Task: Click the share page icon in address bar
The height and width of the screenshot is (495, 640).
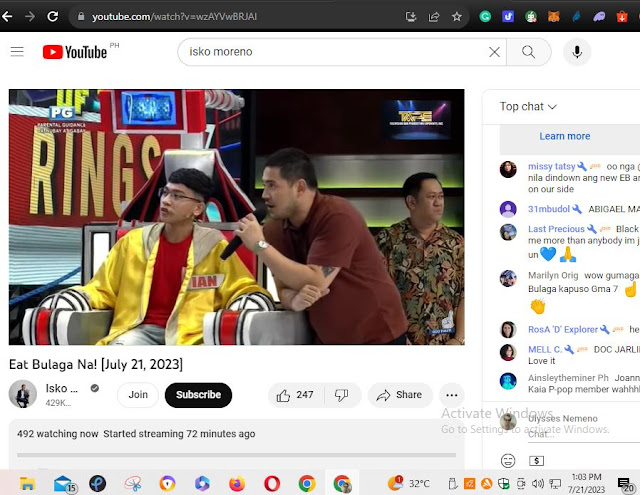Action: [433, 17]
